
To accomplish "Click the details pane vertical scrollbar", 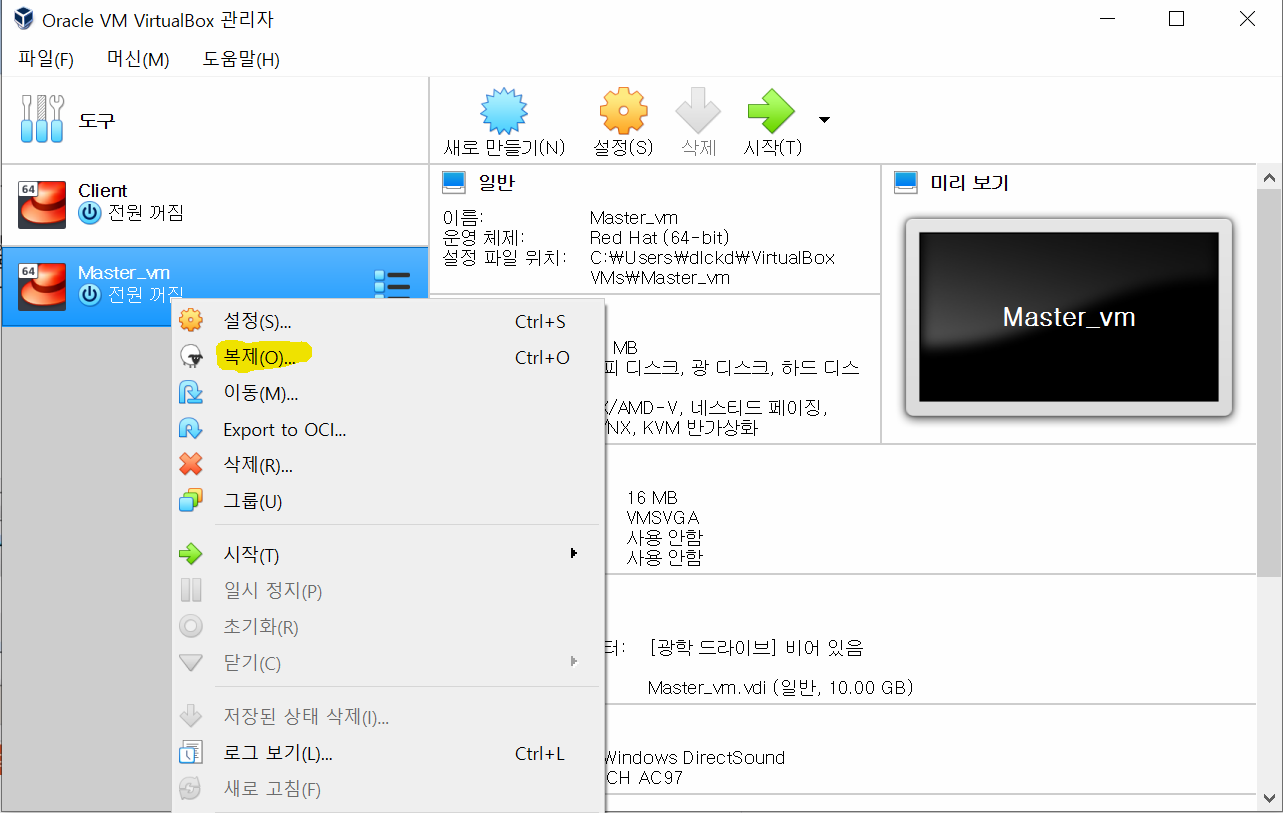I will (x=1269, y=383).
